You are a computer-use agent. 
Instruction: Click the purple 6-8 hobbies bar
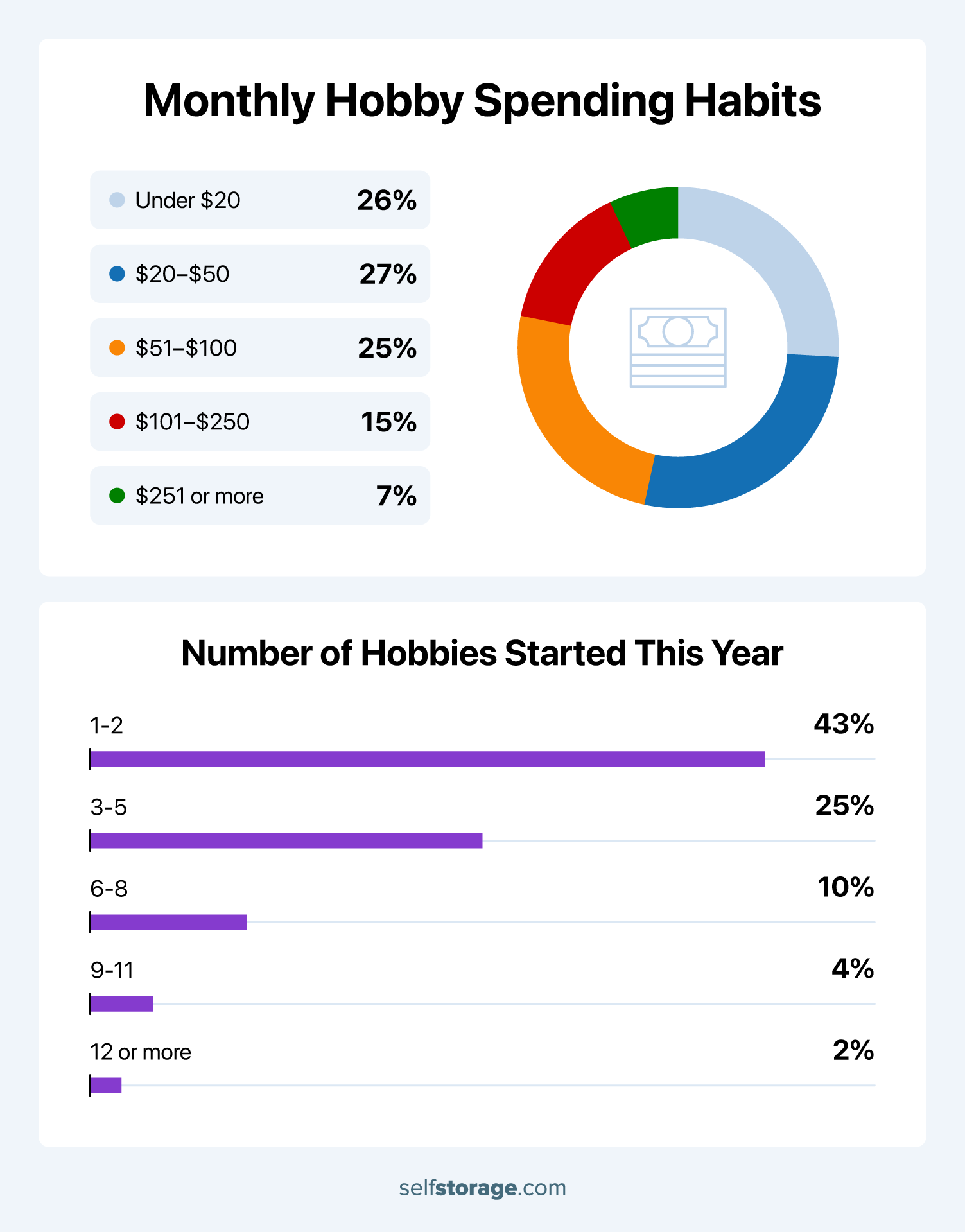(x=168, y=922)
